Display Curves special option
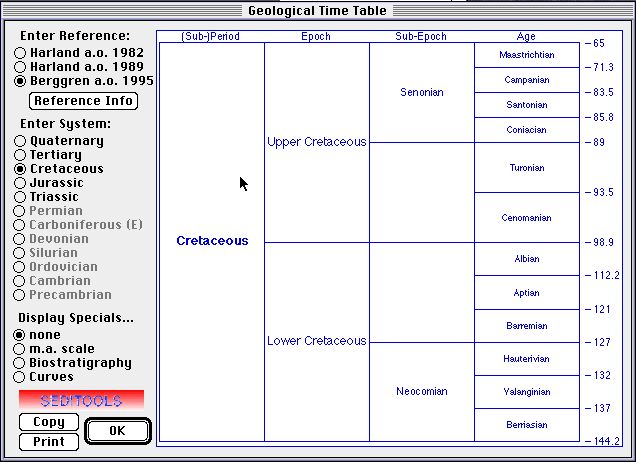Screen dimensions: 636x462 coord(20,377)
